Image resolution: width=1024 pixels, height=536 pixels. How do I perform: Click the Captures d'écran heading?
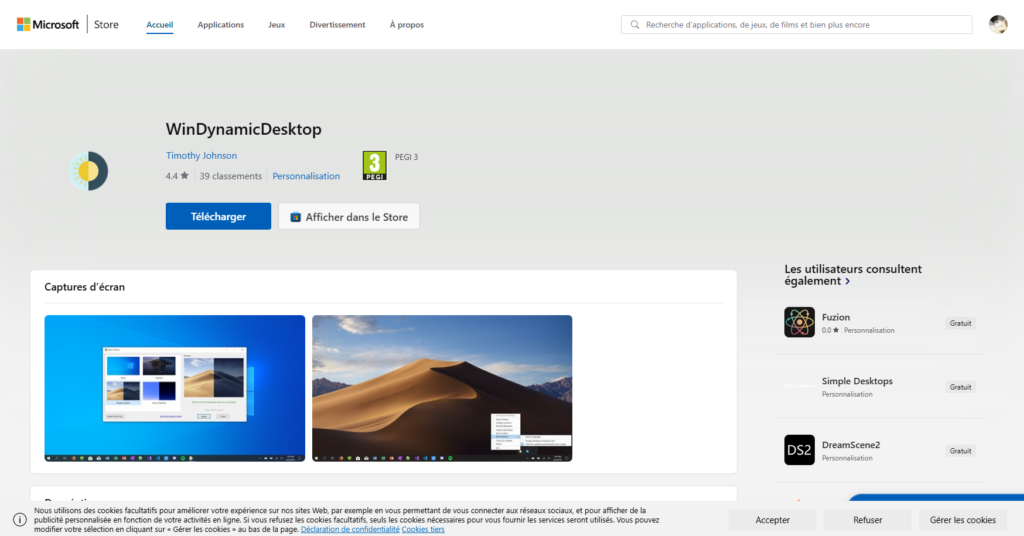coord(84,287)
